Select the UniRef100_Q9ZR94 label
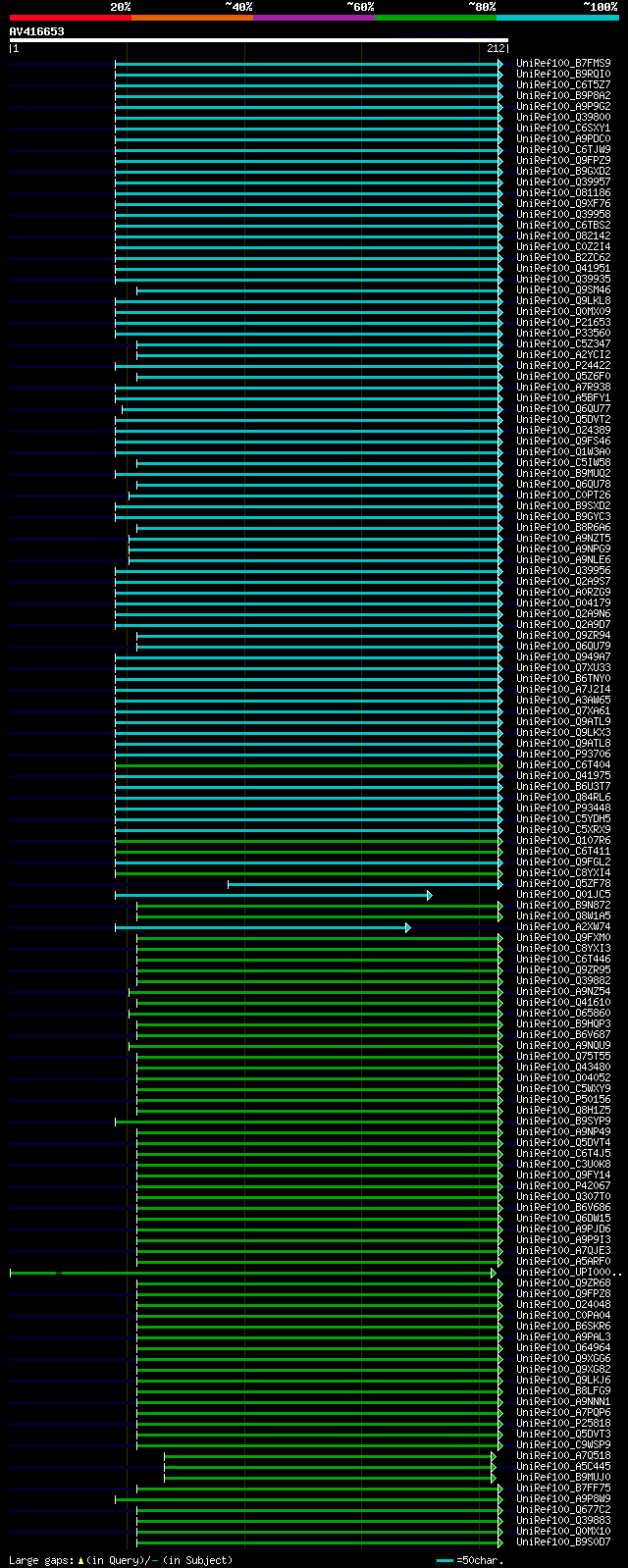Screen dimensions: 628x1568 click(x=563, y=635)
